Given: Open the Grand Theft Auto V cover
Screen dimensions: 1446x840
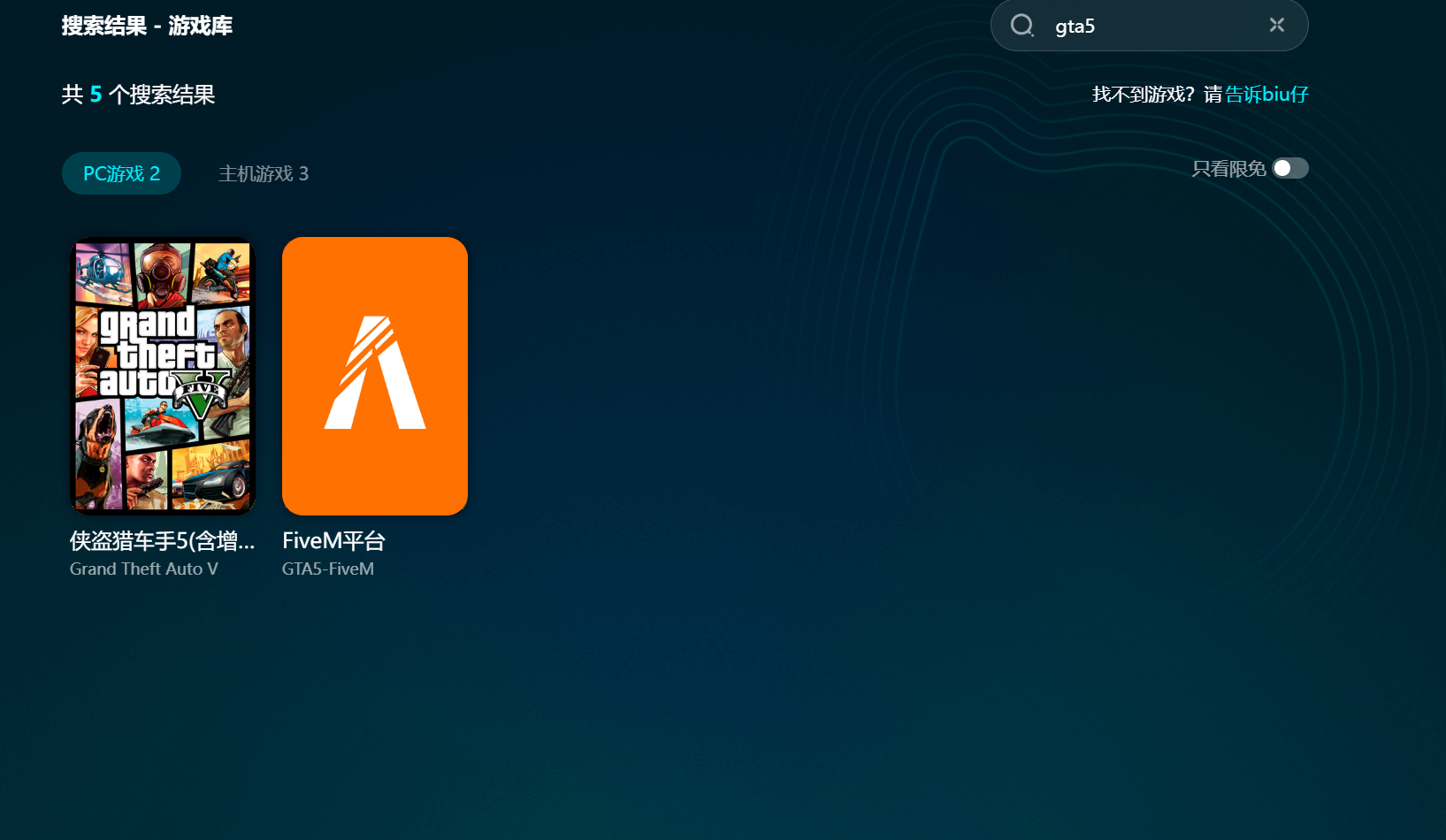Looking at the screenshot, I should [x=163, y=376].
